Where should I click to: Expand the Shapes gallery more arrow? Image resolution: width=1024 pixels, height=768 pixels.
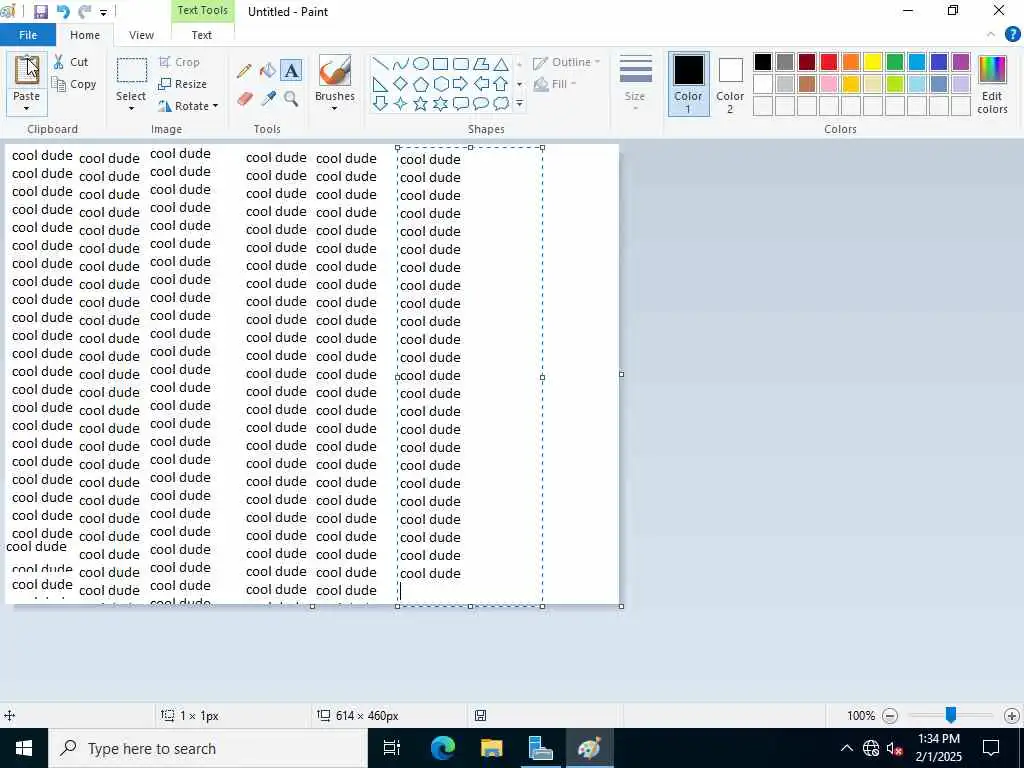pos(519,104)
